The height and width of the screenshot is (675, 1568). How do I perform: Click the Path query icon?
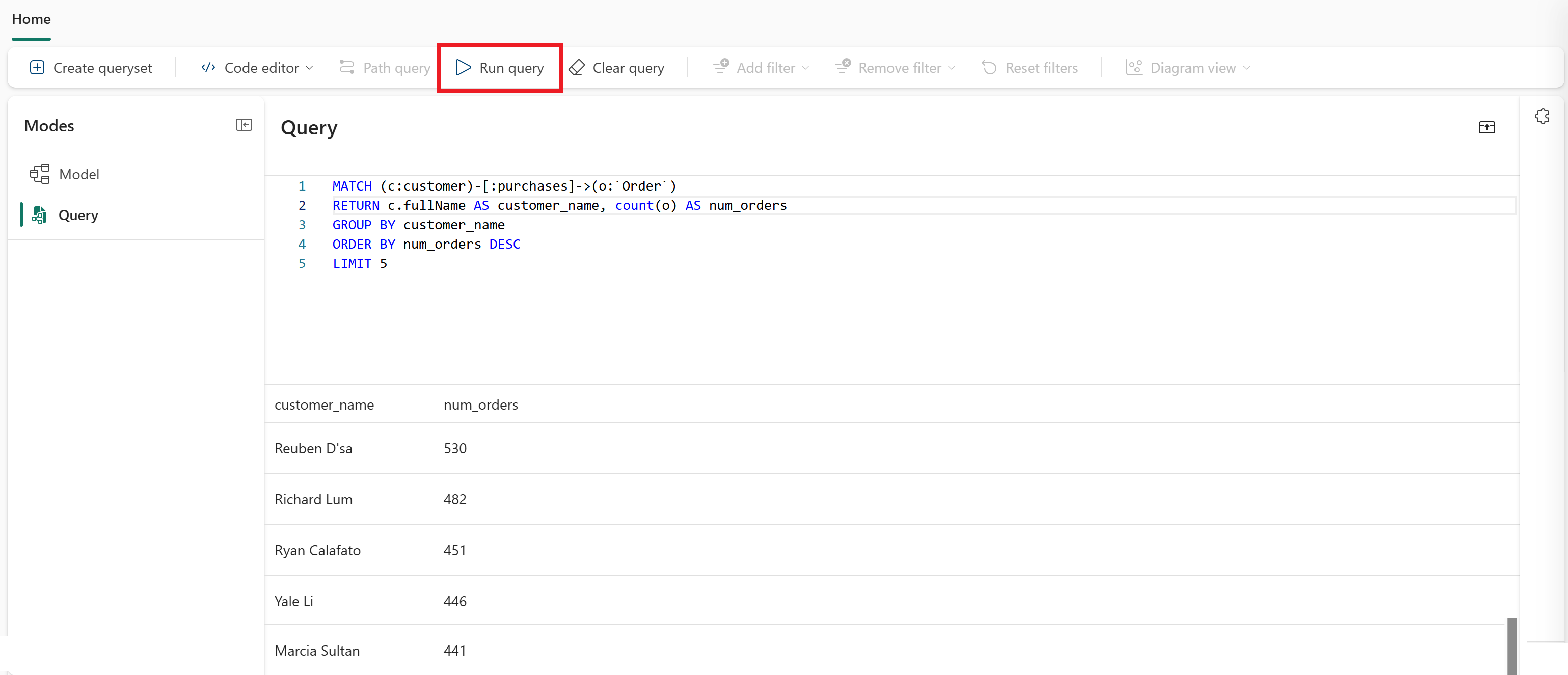click(347, 67)
